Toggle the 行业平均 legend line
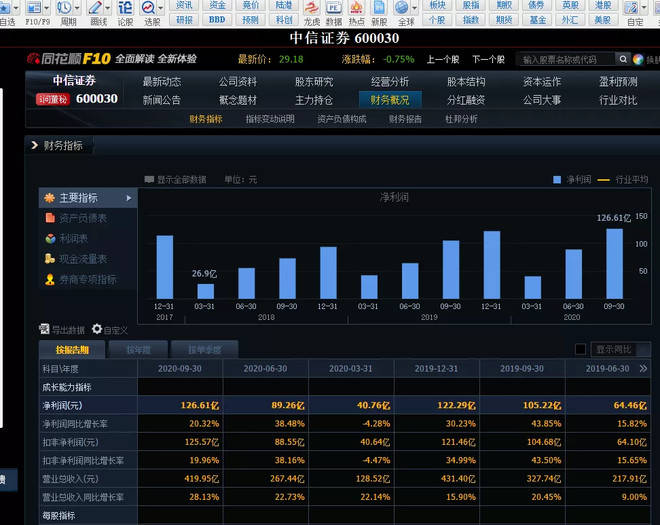Viewport: 660px width, 525px height. (623, 180)
